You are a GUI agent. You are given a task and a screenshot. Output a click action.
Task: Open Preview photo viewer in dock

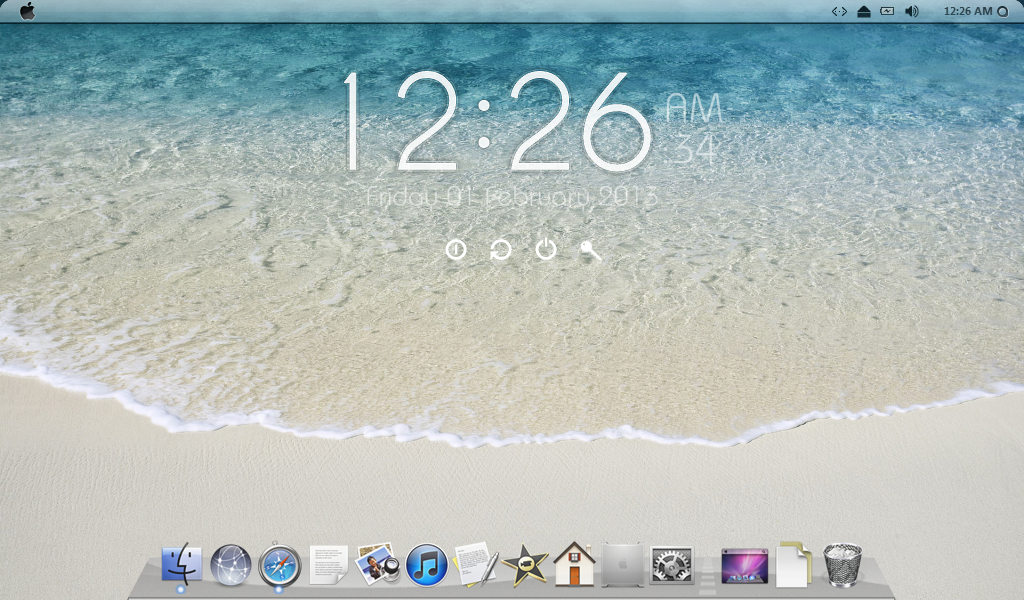tap(378, 565)
